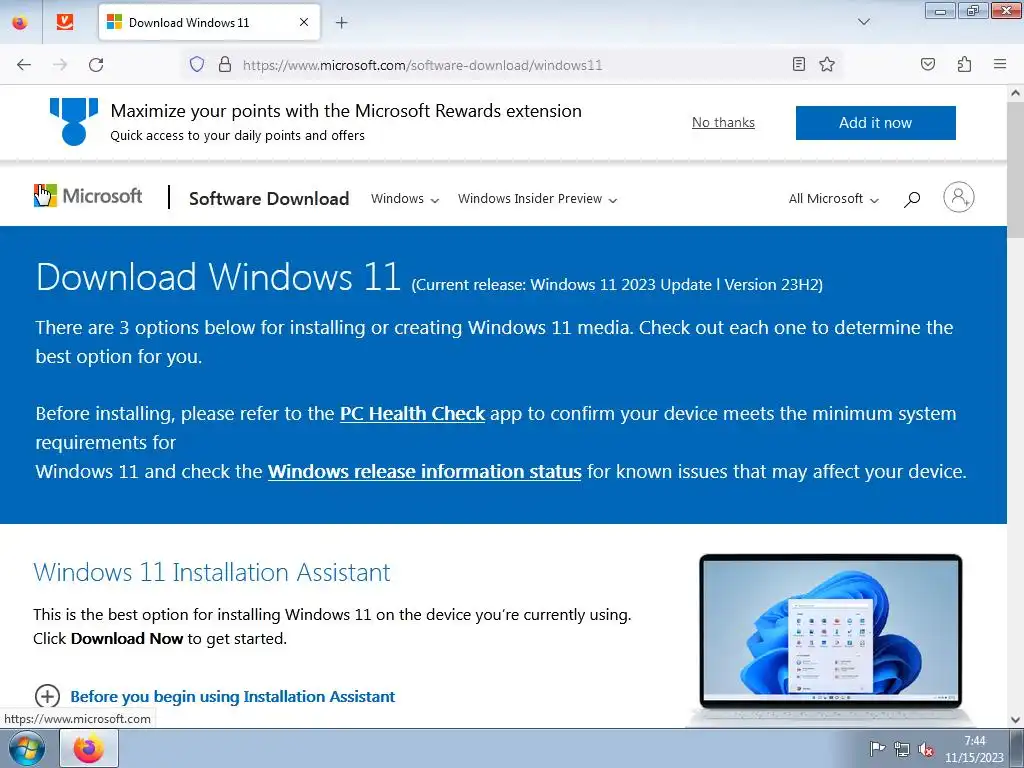The image size is (1024, 768).
Task: Click the scrollbar down arrow
Action: pyautogui.click(x=1015, y=720)
